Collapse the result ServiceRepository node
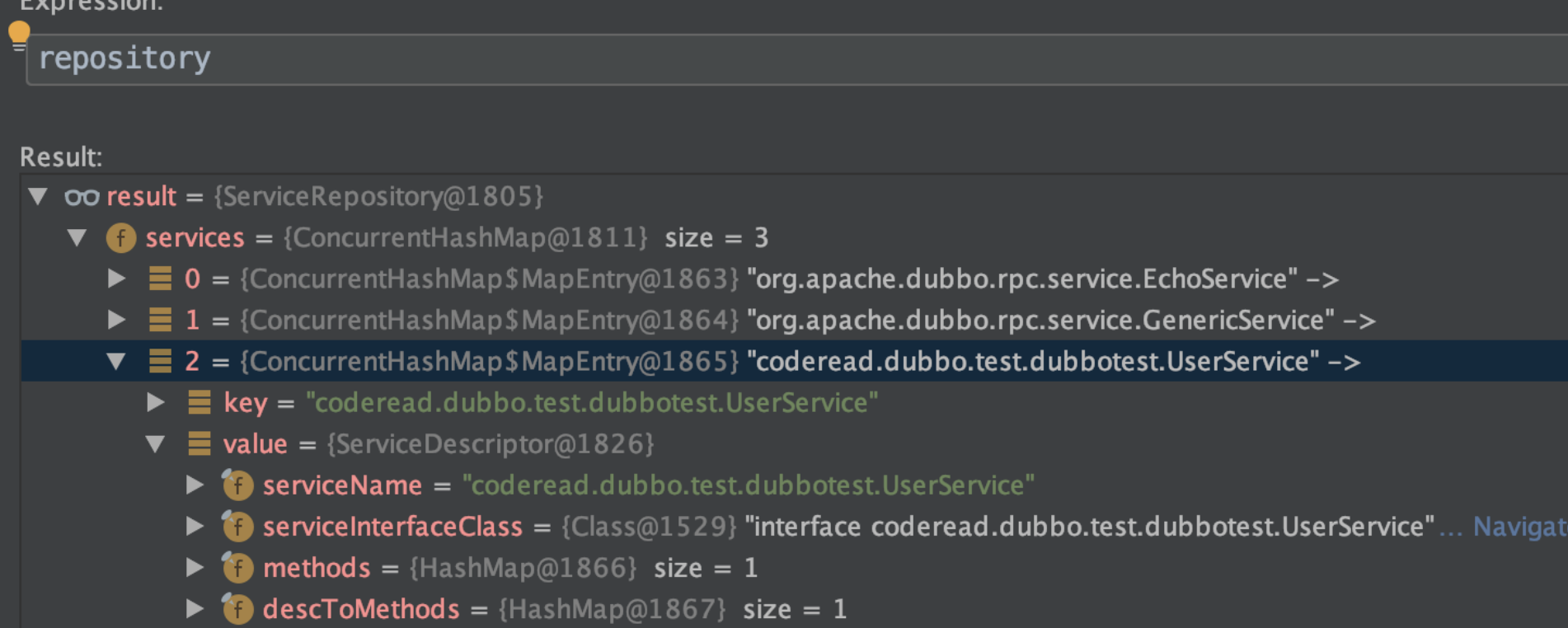The image size is (1568, 628). (x=38, y=196)
